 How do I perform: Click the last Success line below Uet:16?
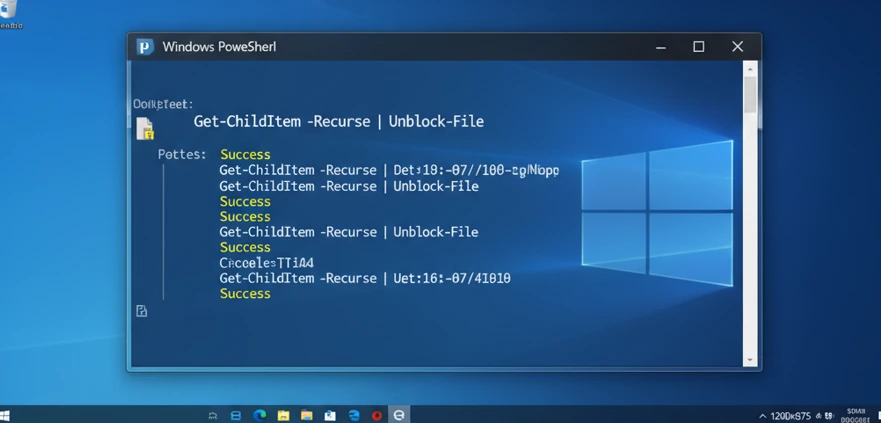[245, 294]
